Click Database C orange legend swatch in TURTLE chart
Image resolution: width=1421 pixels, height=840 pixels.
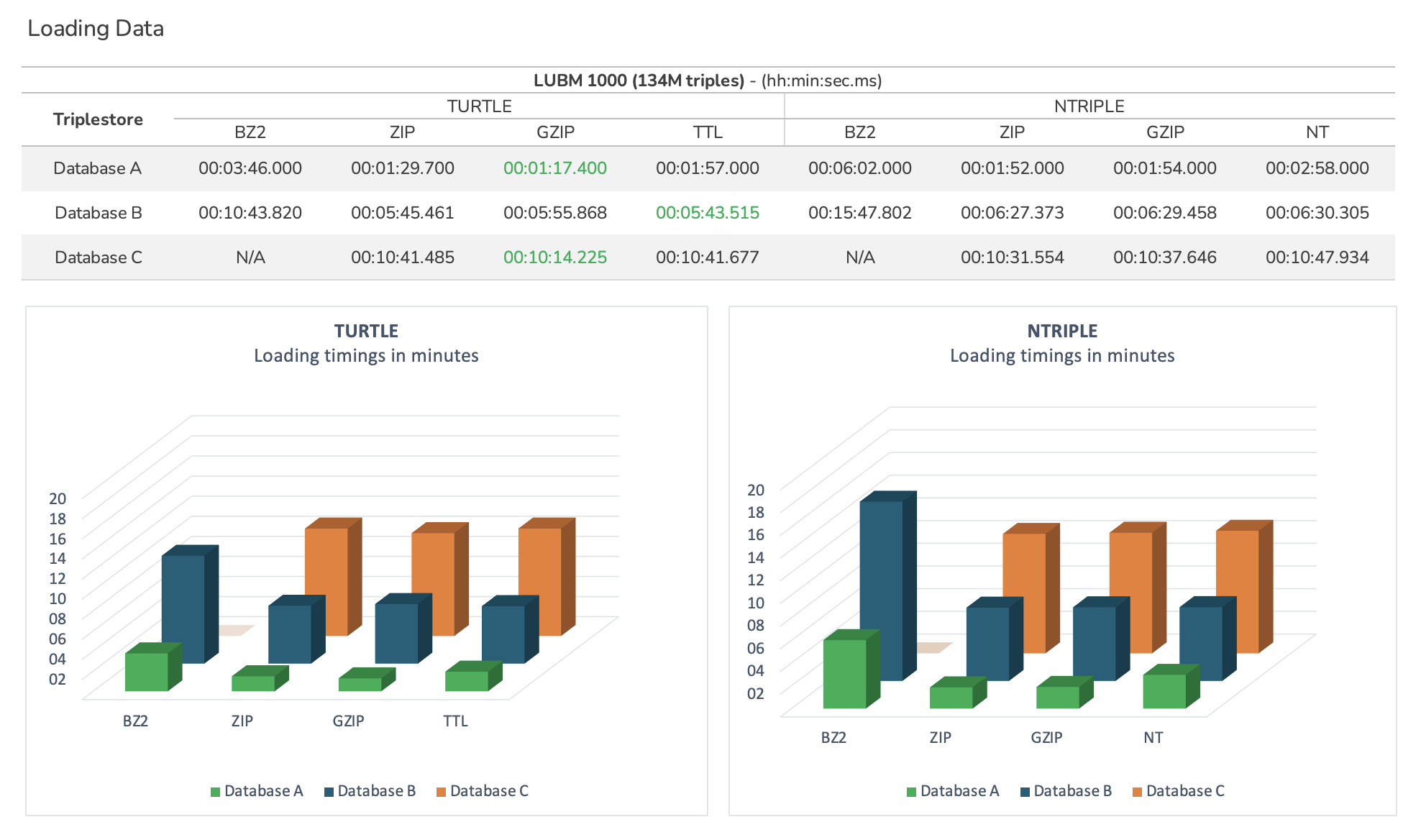coord(441,792)
